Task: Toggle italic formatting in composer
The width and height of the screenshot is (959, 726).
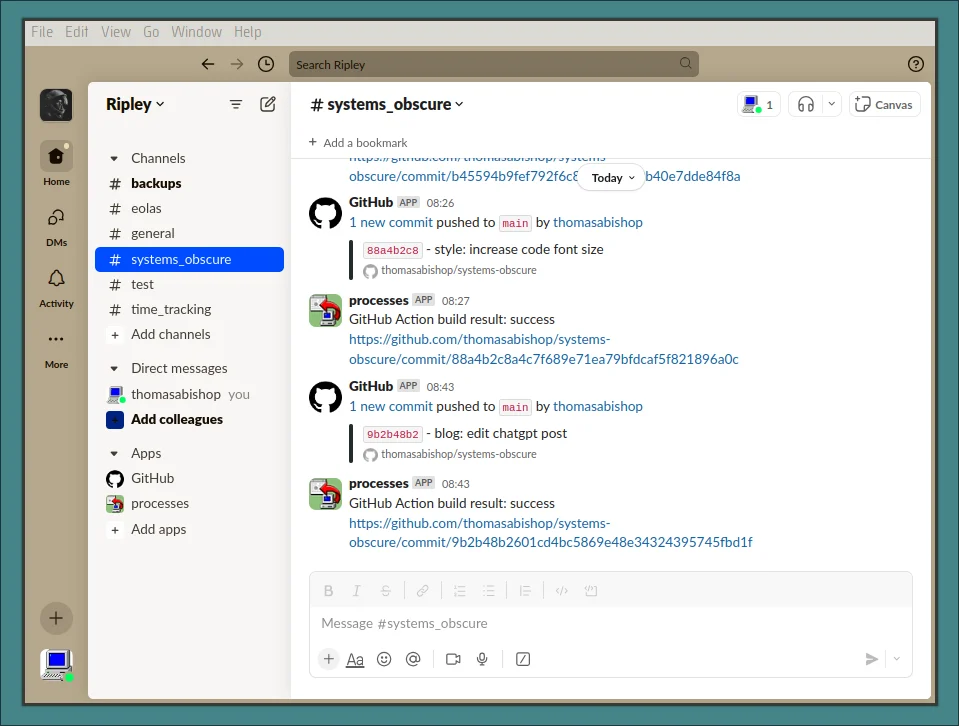Action: pos(357,591)
